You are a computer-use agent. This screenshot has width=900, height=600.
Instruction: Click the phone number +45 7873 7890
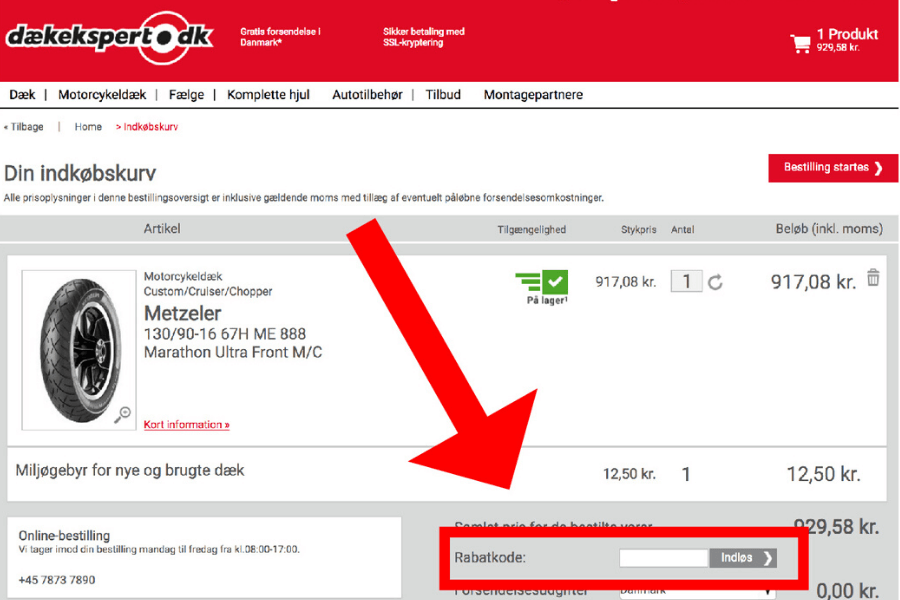[57, 580]
